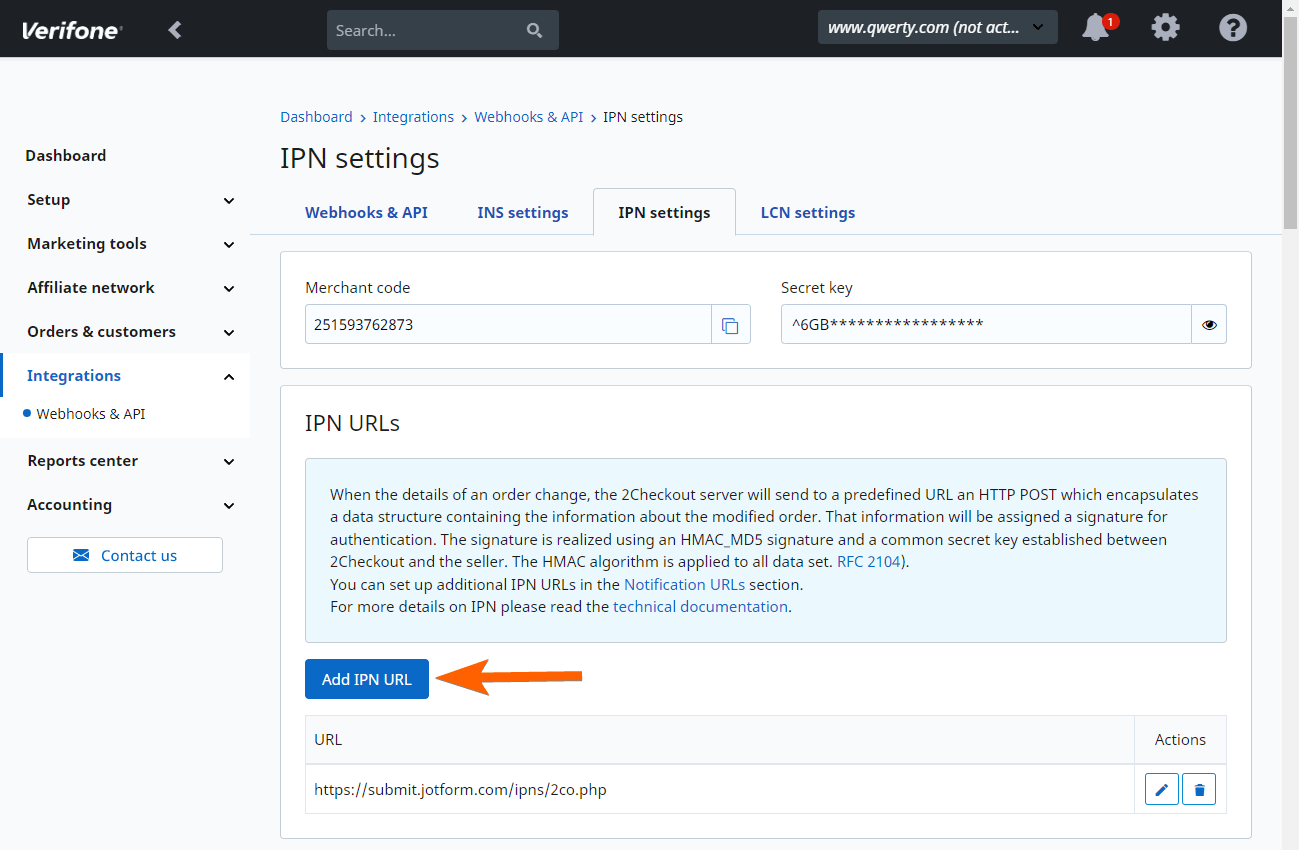The image size is (1299, 850).
Task: Switch to the INS settings tab
Action: (x=523, y=213)
